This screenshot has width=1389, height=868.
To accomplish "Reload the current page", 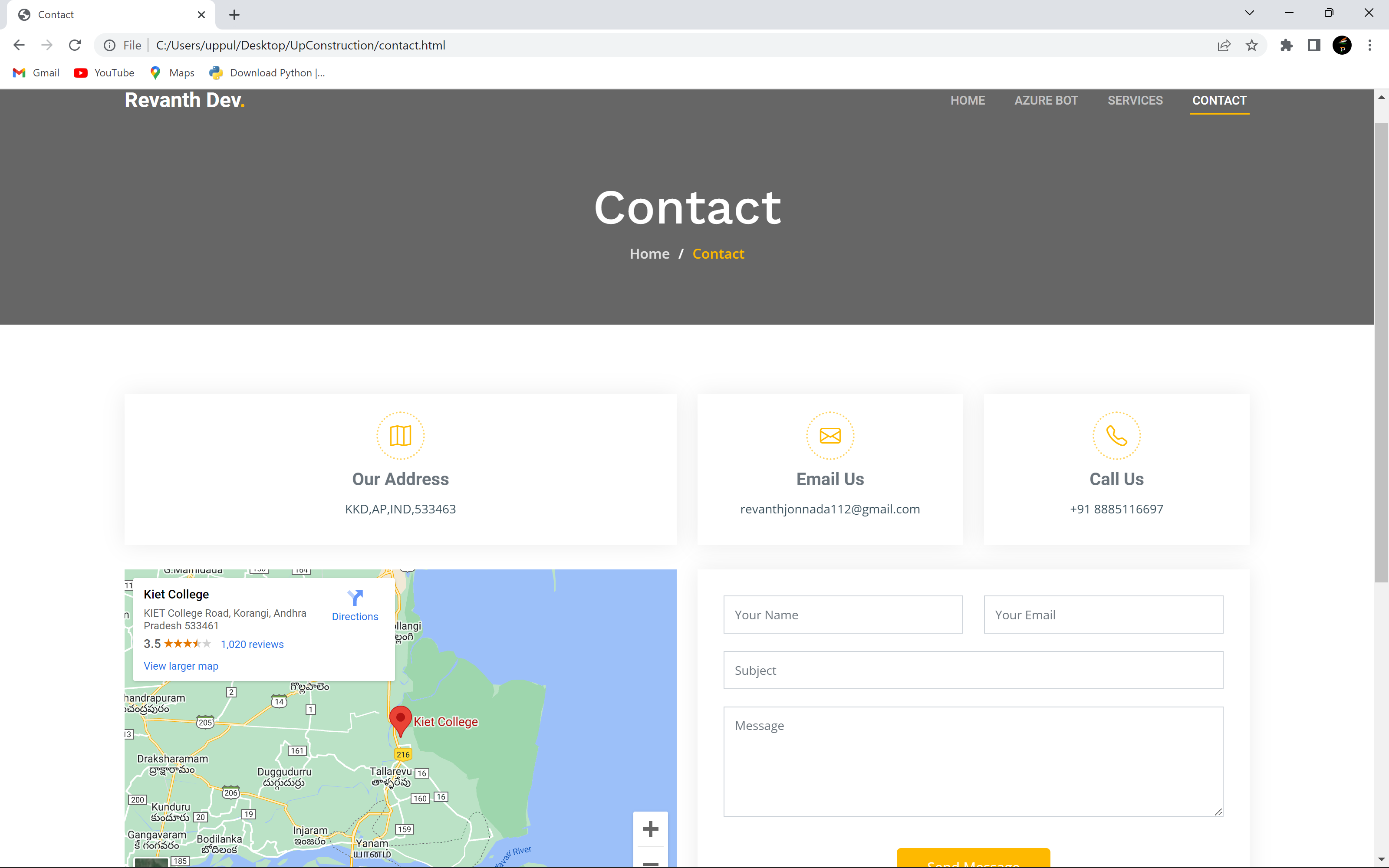I will click(75, 45).
